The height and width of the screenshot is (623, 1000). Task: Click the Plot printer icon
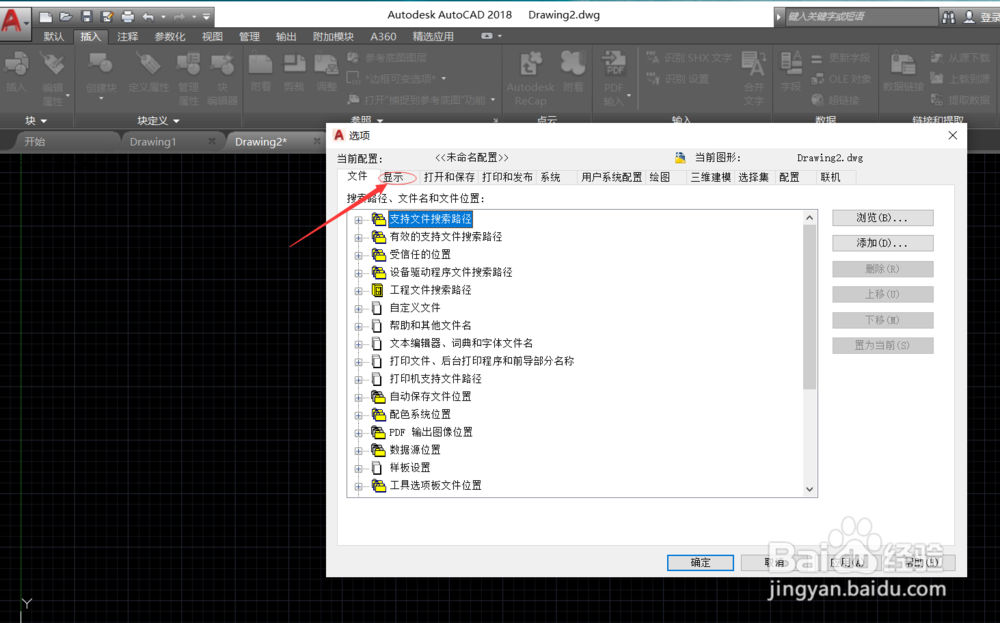[128, 17]
